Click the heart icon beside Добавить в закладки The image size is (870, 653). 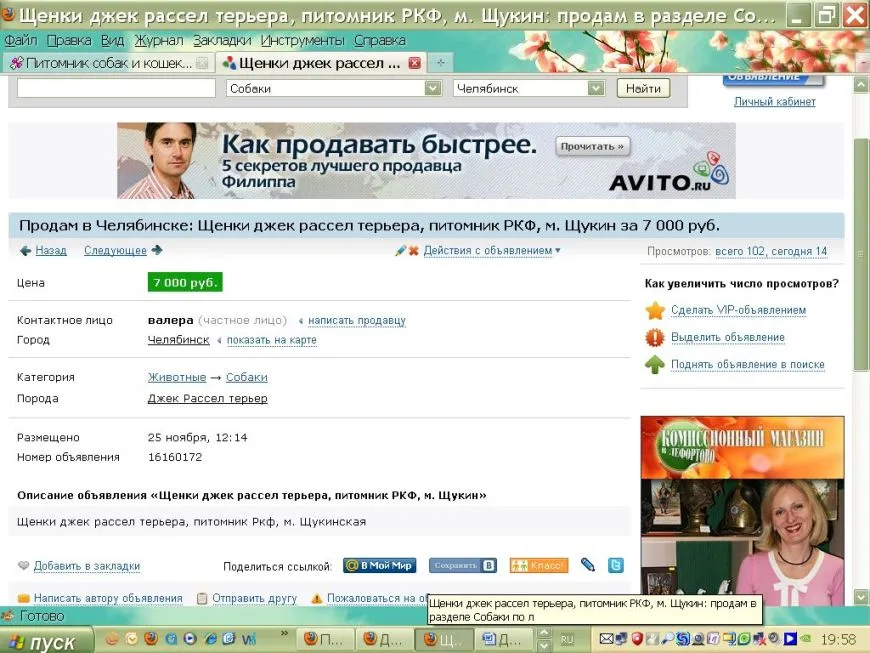[x=23, y=565]
